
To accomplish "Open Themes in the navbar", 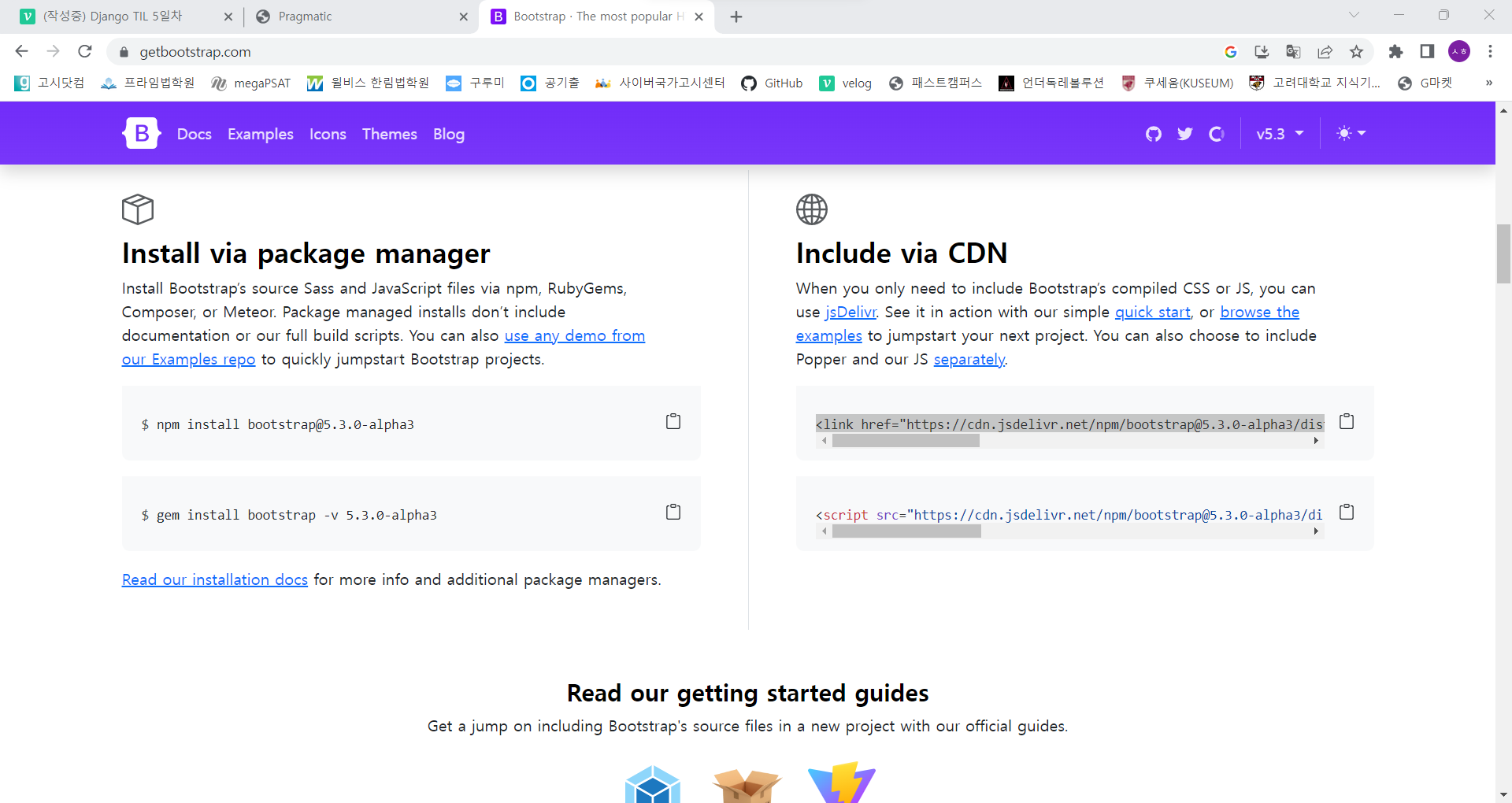I will click(389, 134).
